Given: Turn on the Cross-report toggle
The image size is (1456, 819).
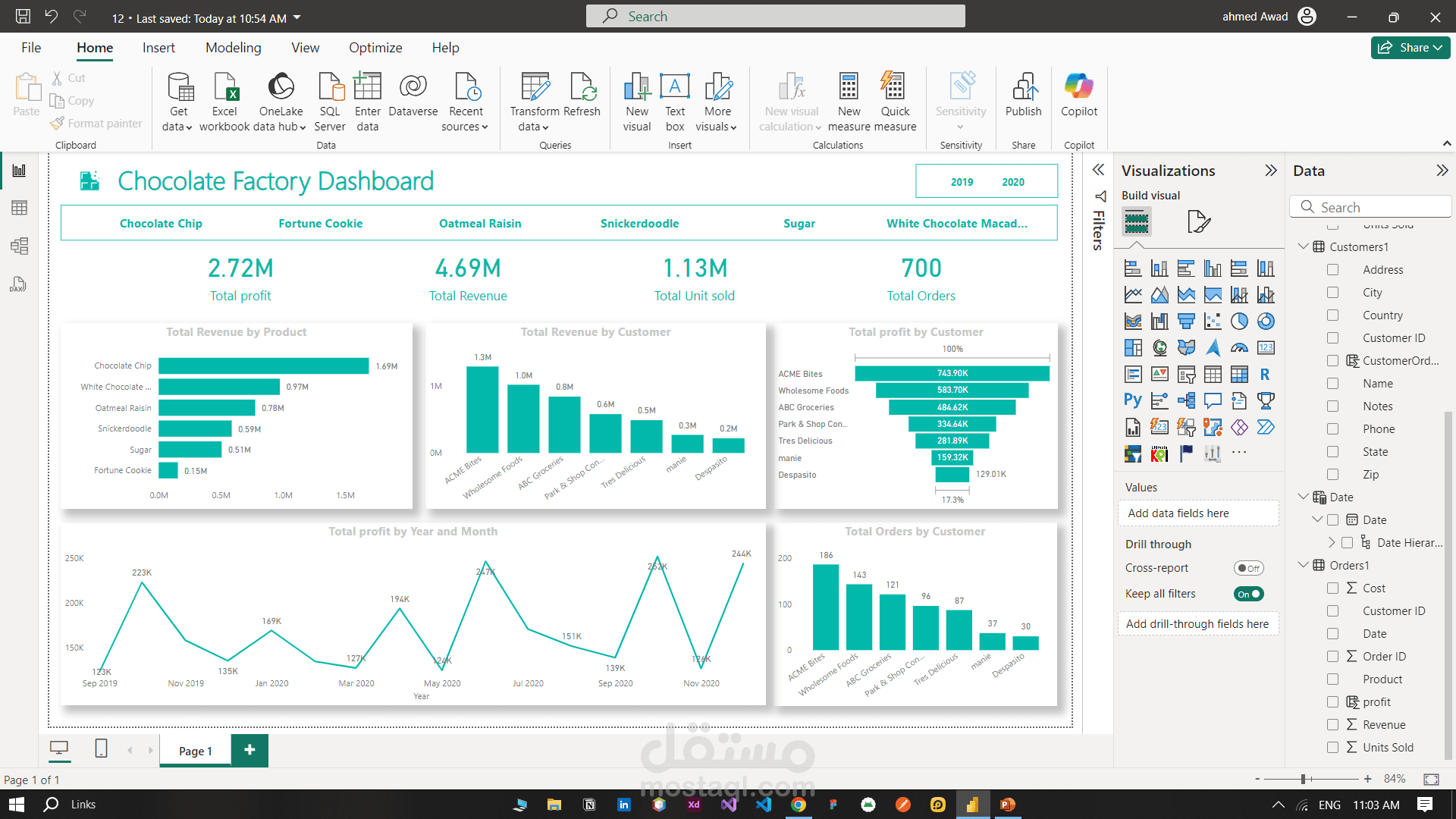Looking at the screenshot, I should [1248, 567].
